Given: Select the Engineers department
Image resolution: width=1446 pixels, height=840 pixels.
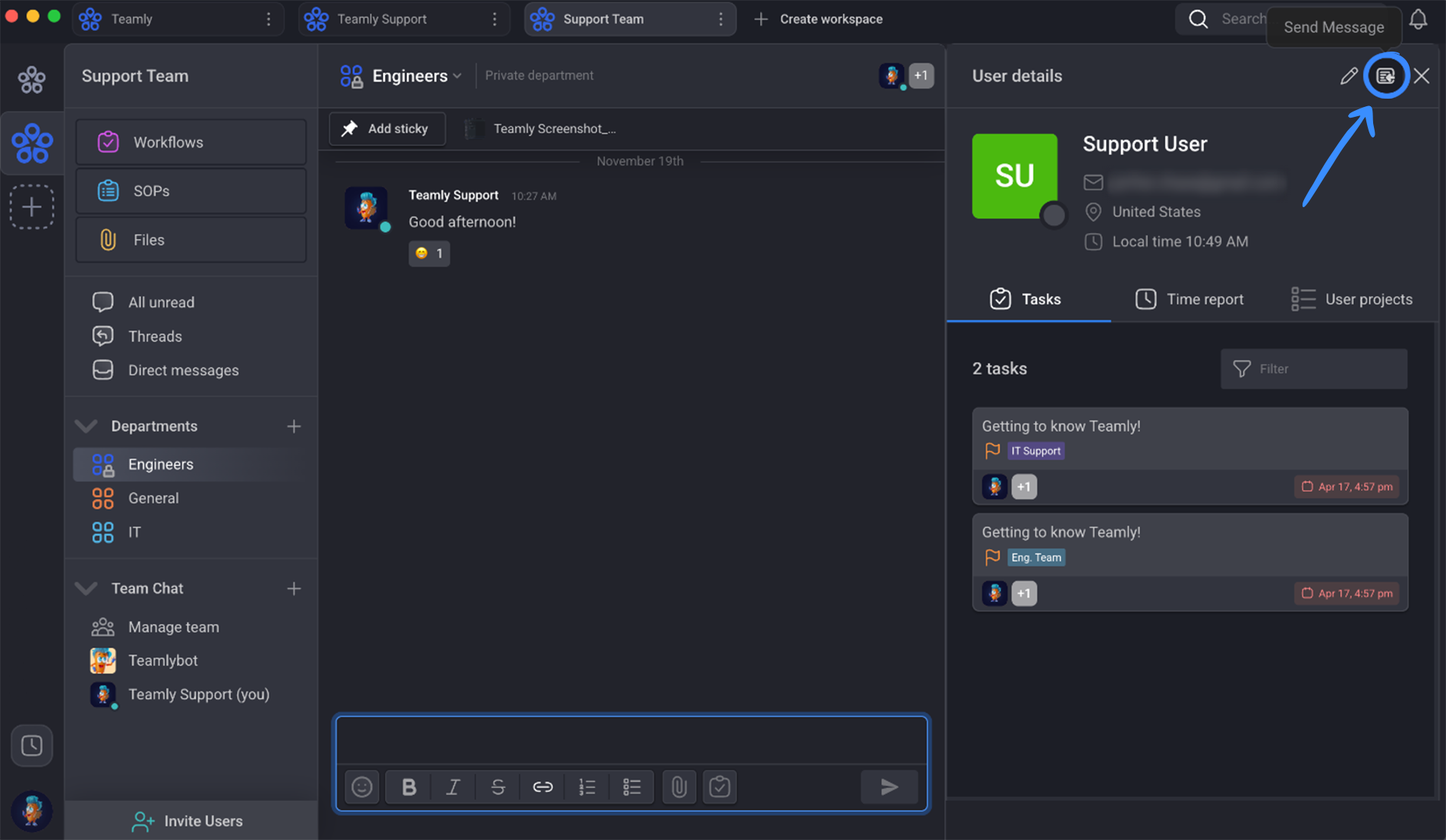Looking at the screenshot, I should point(191,464).
